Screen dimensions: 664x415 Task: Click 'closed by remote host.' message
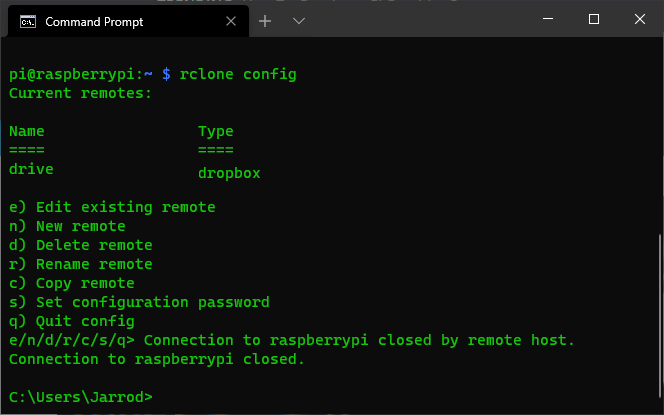click(476, 340)
